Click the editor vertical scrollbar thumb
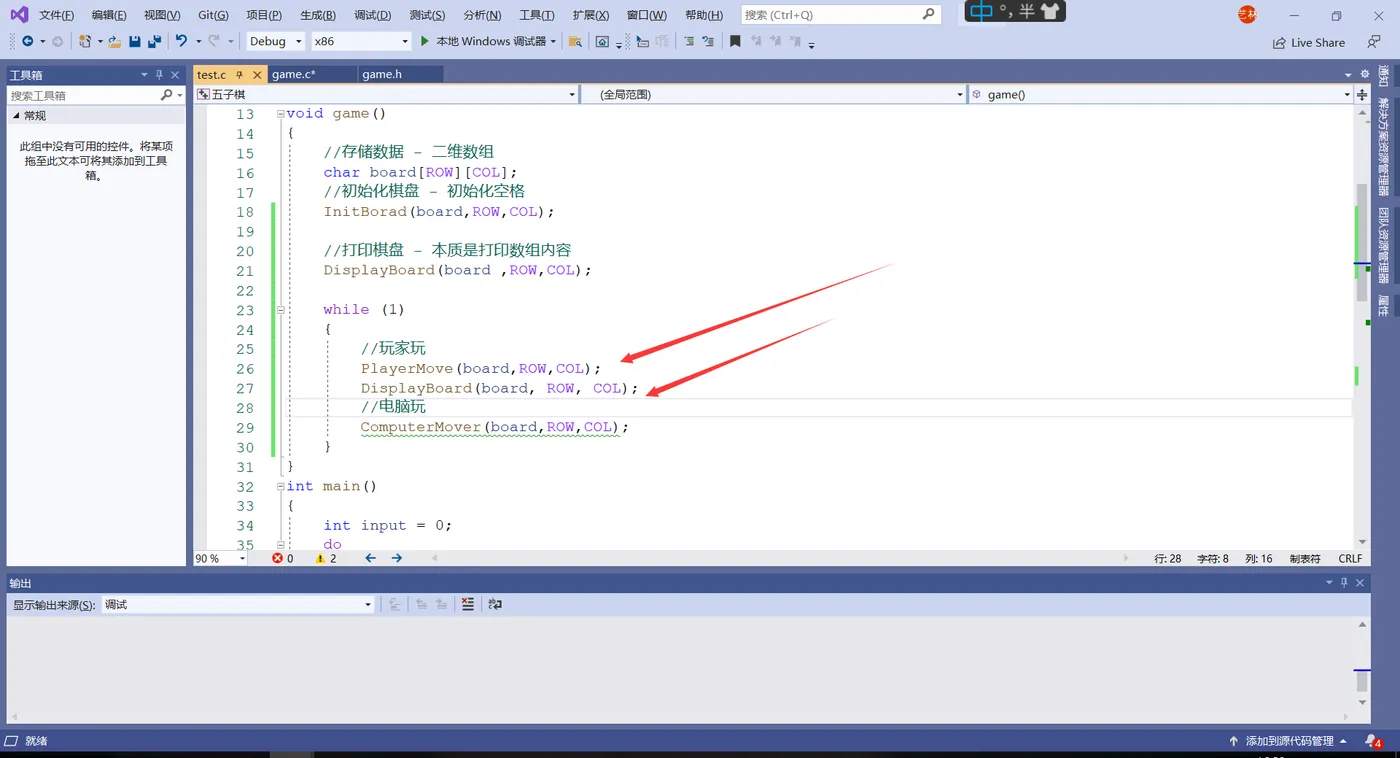Viewport: 1400px width, 758px height. click(1361, 242)
